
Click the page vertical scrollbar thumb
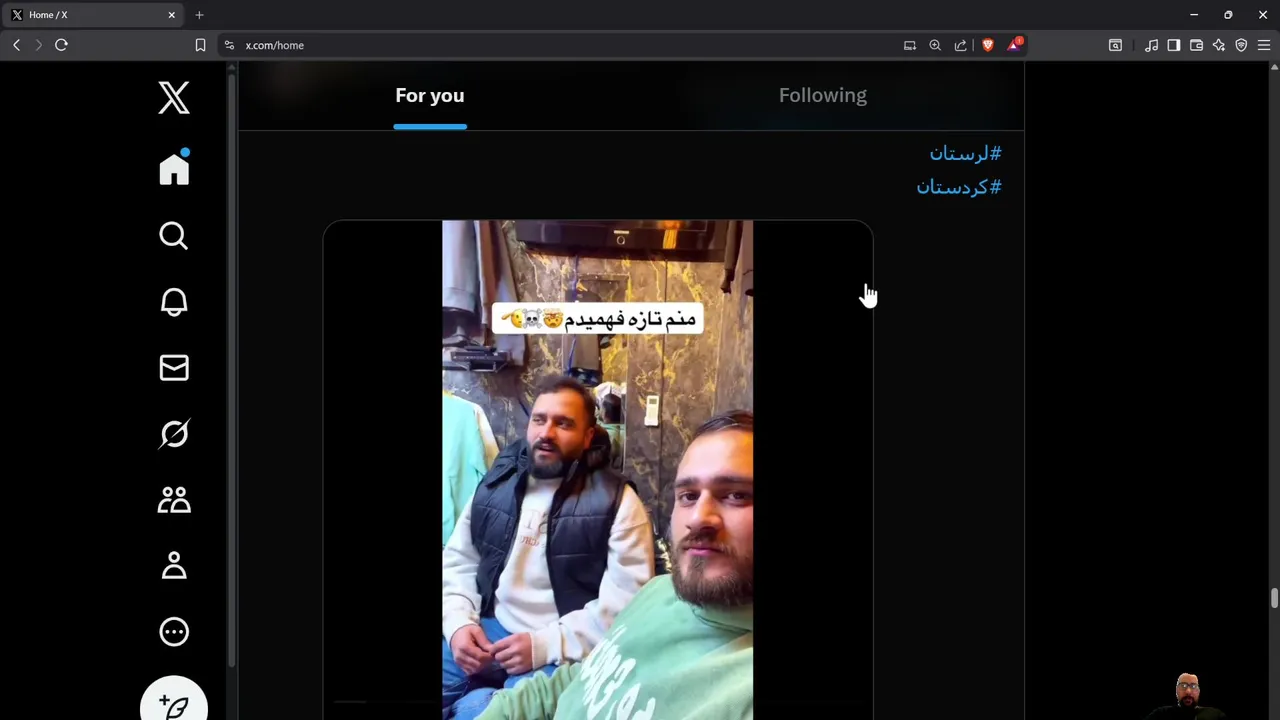(x=1274, y=598)
